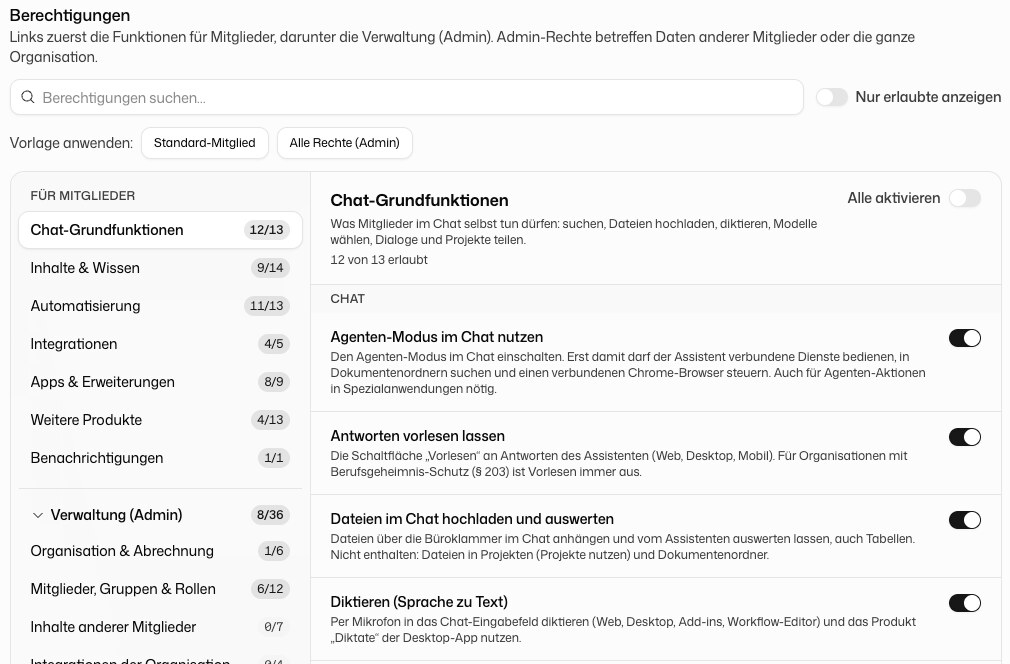Apply the Alle Rechte (Admin) template
Viewport: 1010px width, 664px height.
345,143
